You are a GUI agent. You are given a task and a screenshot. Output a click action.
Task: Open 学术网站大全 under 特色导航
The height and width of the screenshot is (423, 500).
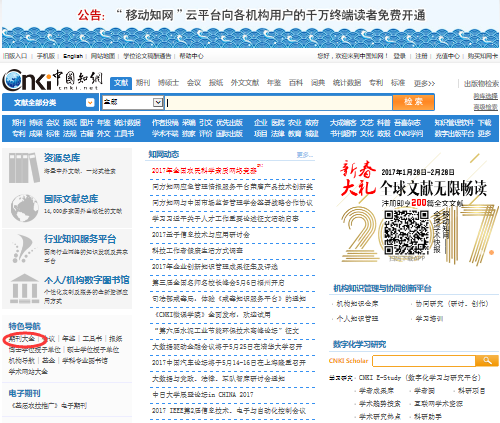click(28, 371)
